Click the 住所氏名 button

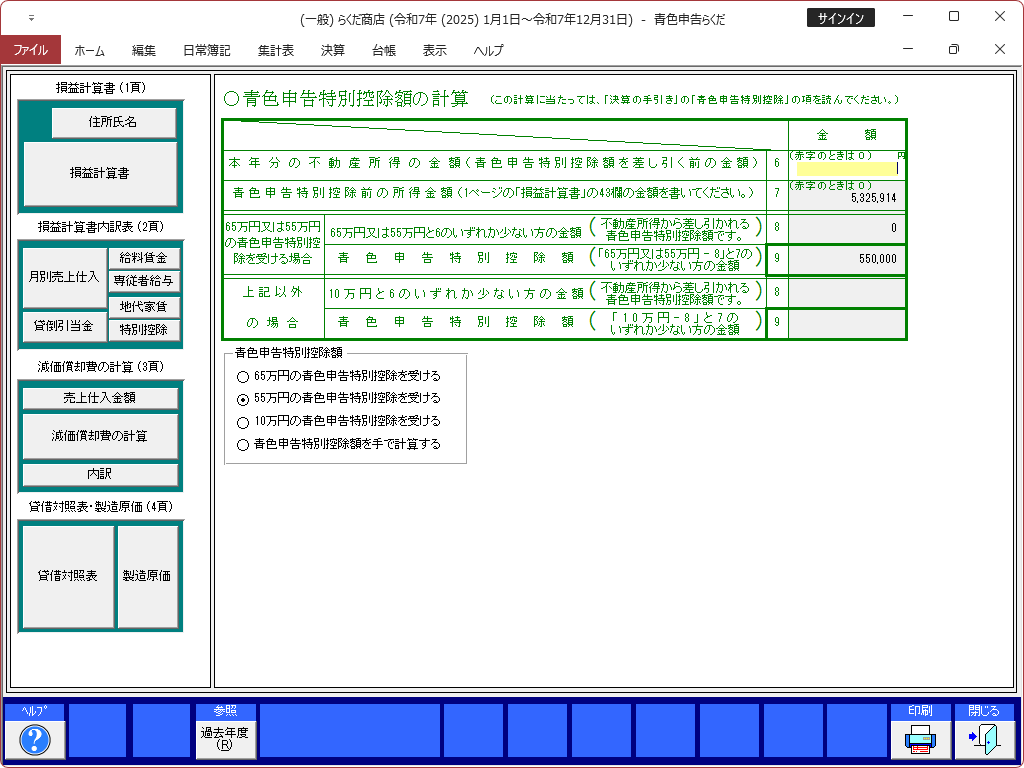coord(114,122)
